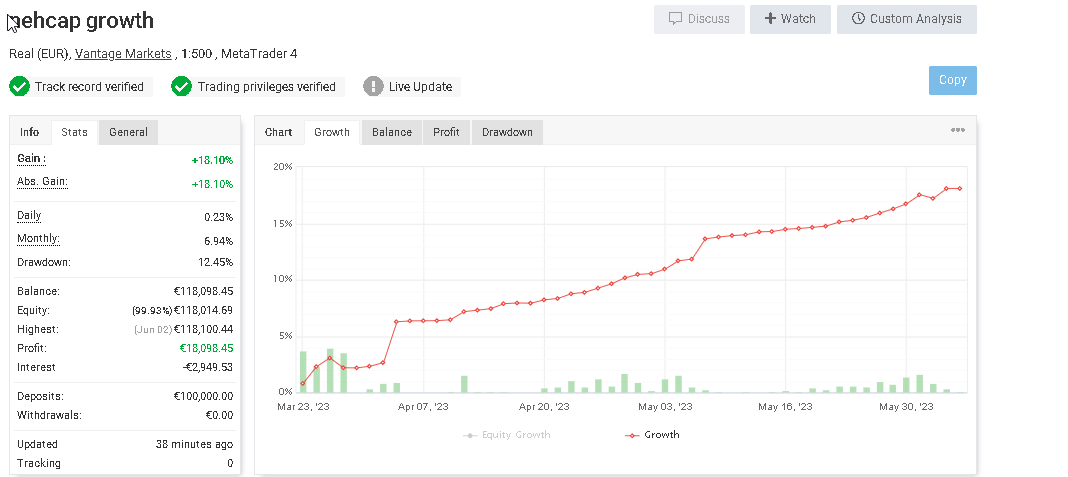The width and height of the screenshot is (1068, 477).
Task: Toggle the red Growth legend series
Action: point(652,435)
